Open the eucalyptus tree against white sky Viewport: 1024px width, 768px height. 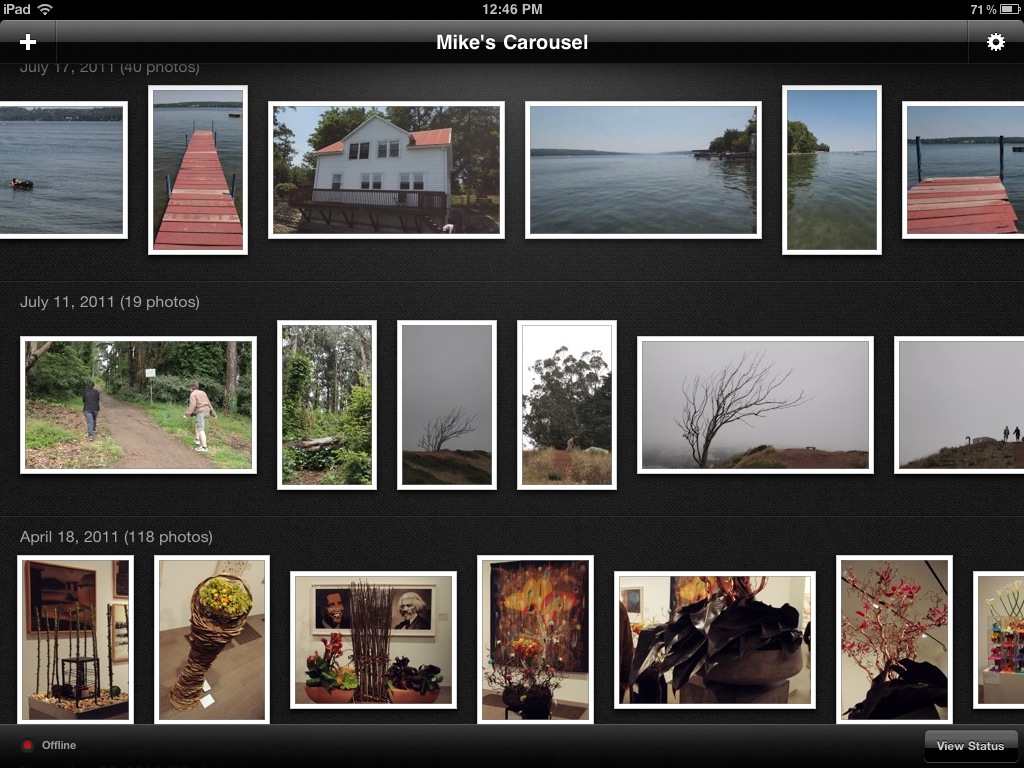tap(566, 405)
